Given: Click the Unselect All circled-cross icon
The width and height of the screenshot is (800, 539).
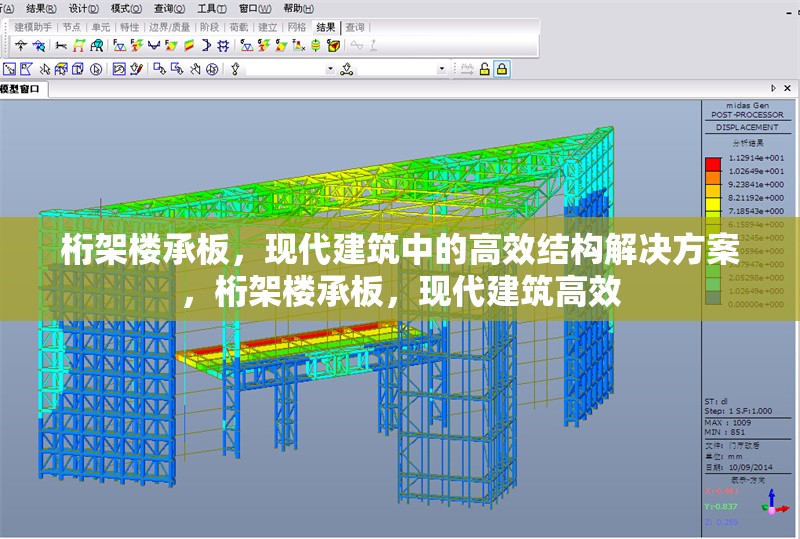Looking at the screenshot, I should point(212,69).
